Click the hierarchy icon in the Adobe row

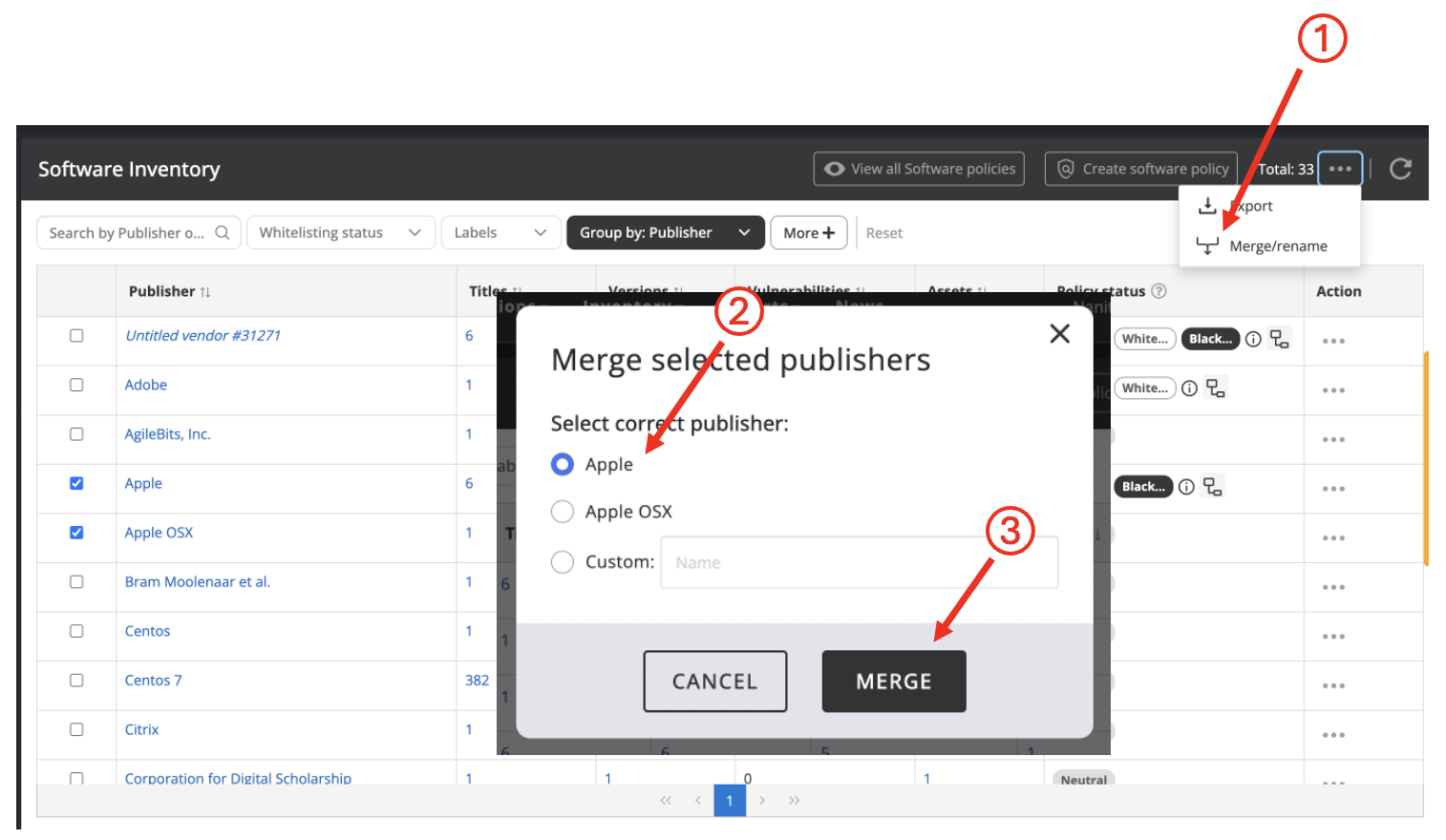click(x=1215, y=388)
